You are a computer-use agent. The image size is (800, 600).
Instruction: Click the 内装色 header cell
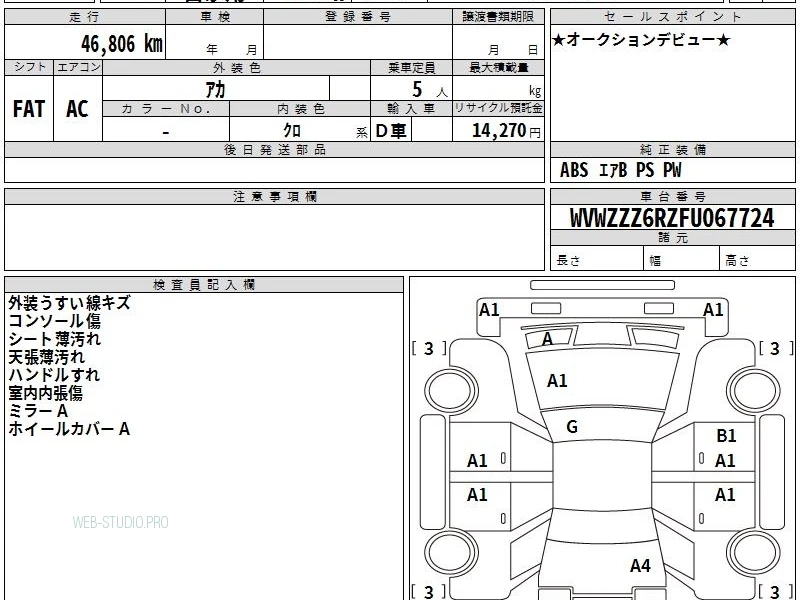(x=300, y=109)
